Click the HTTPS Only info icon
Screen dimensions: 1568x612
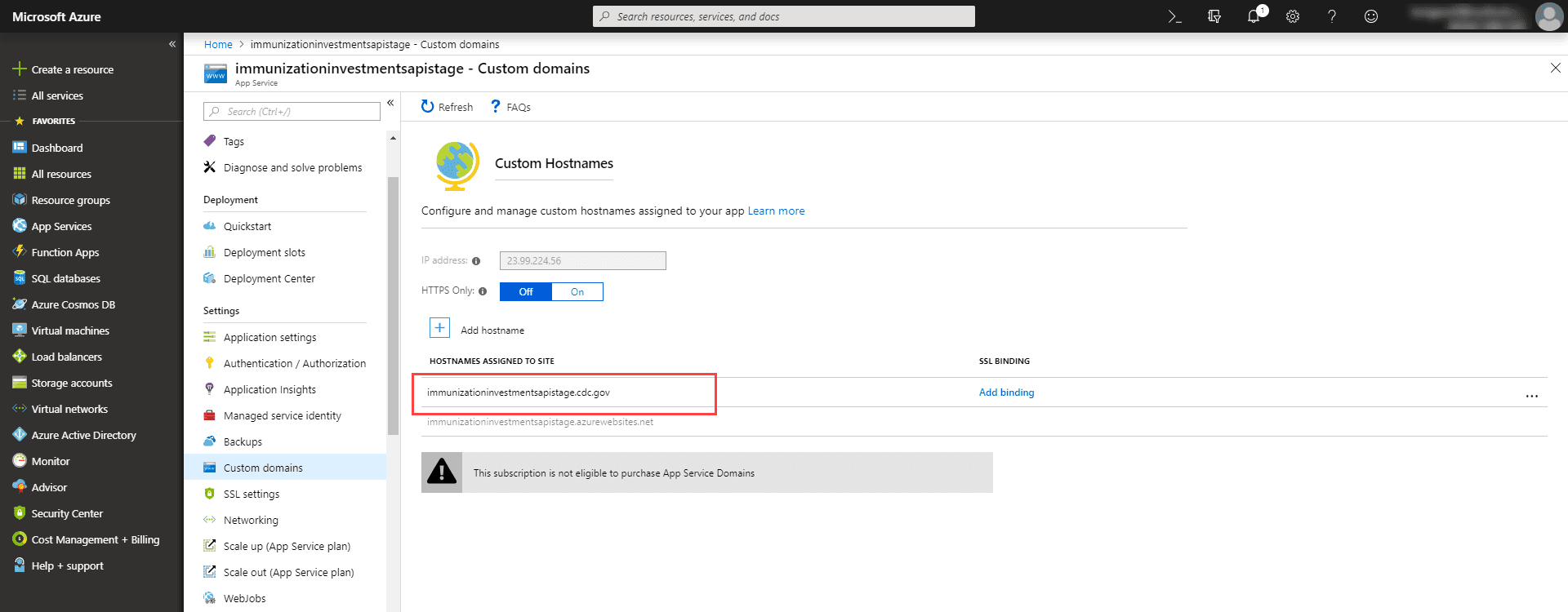483,291
